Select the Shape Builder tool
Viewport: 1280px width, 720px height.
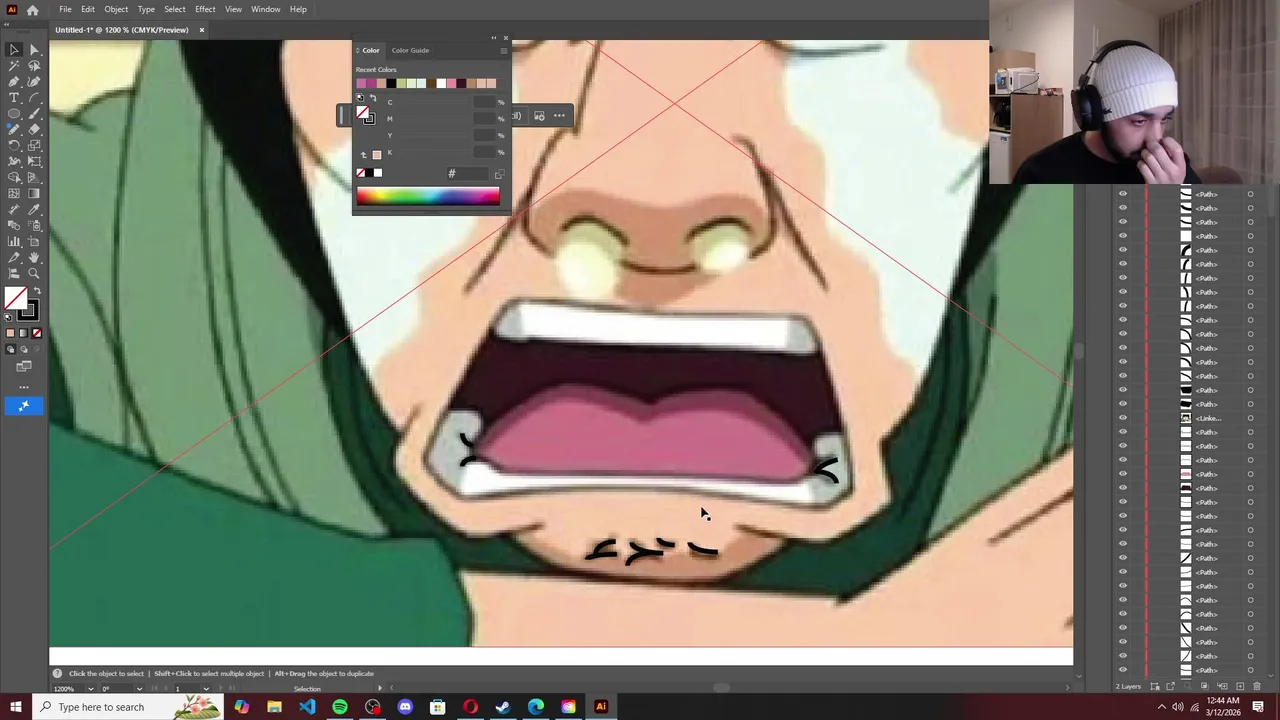coord(14,177)
